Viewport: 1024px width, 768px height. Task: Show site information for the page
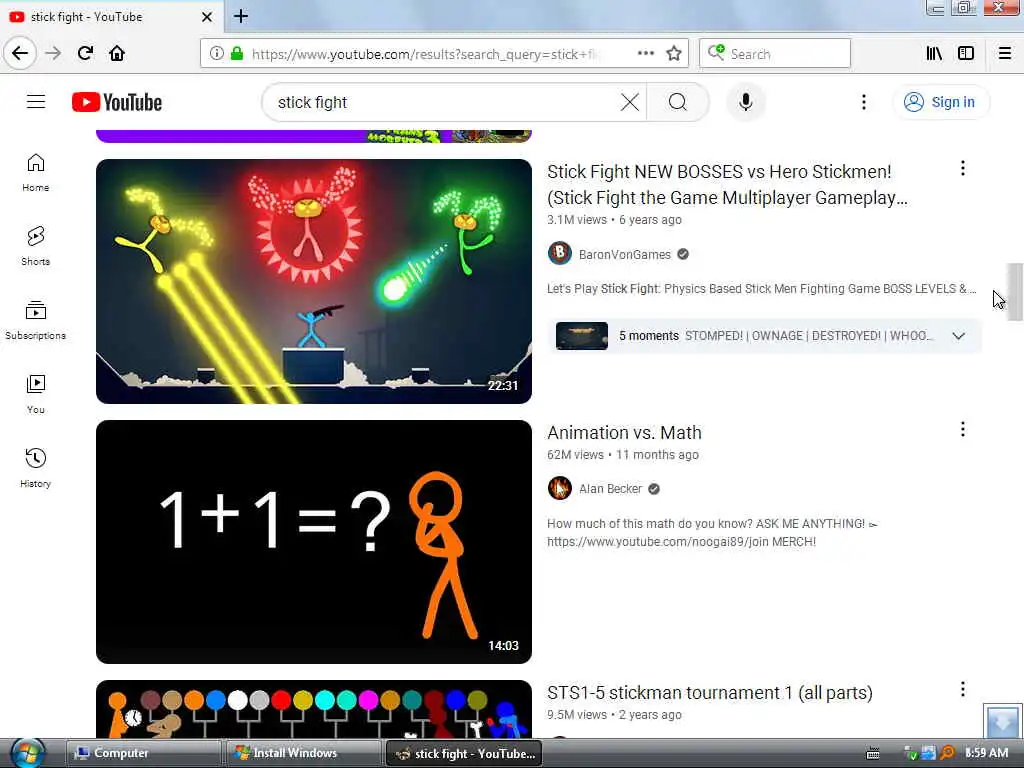[216, 53]
